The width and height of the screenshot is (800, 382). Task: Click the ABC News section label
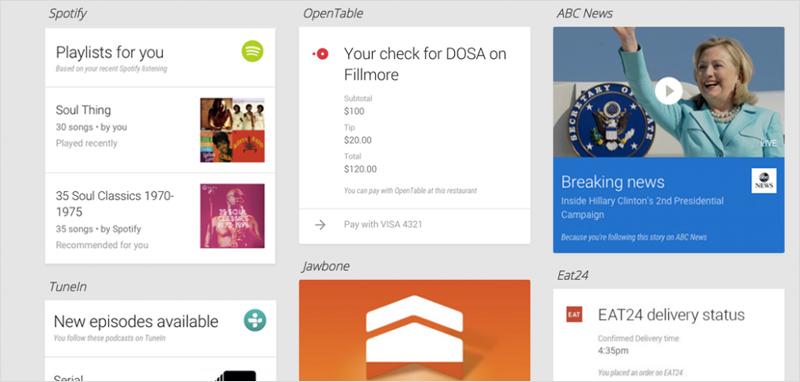pyautogui.click(x=585, y=14)
